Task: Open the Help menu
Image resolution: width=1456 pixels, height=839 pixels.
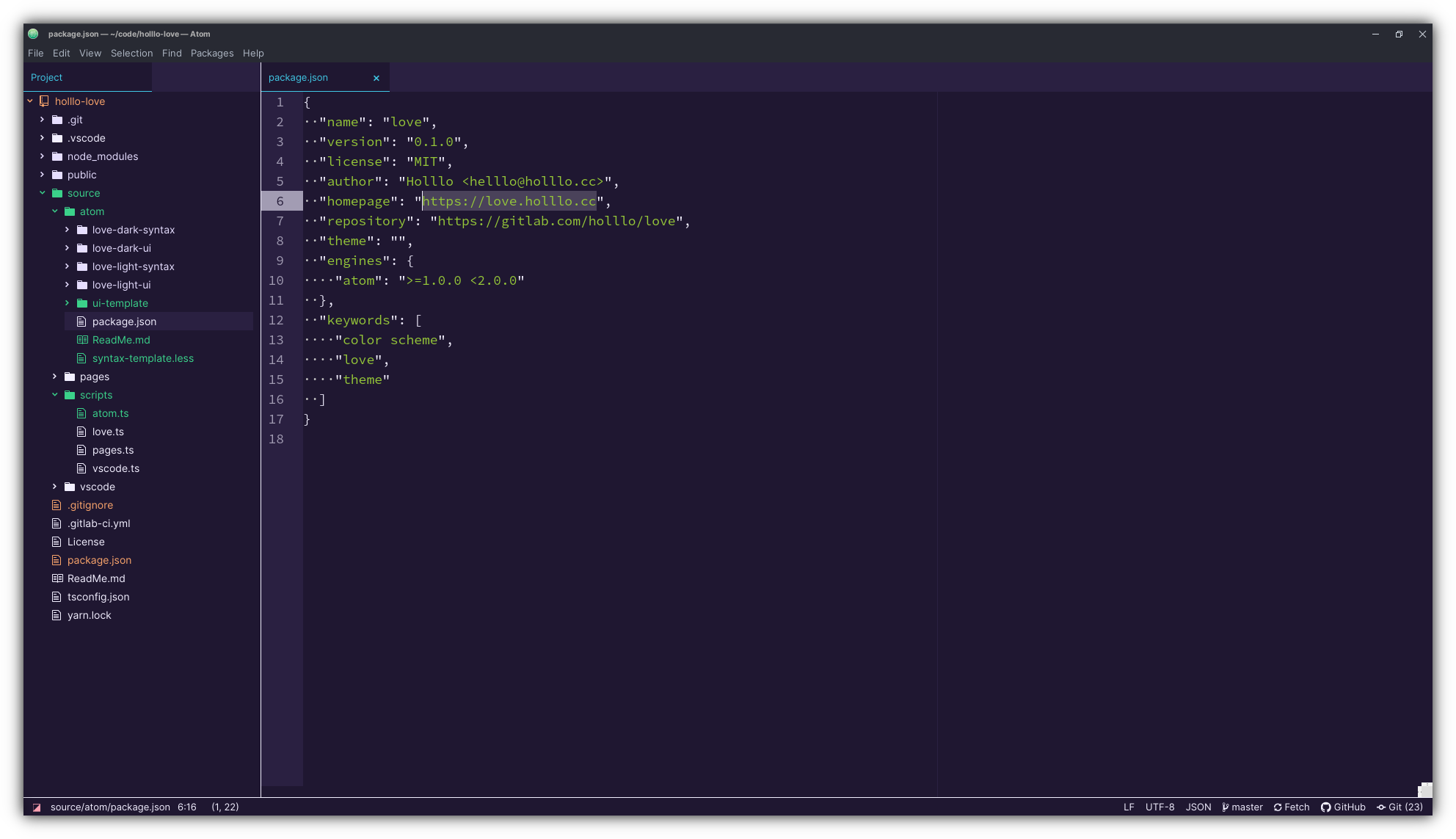Action: 253,53
